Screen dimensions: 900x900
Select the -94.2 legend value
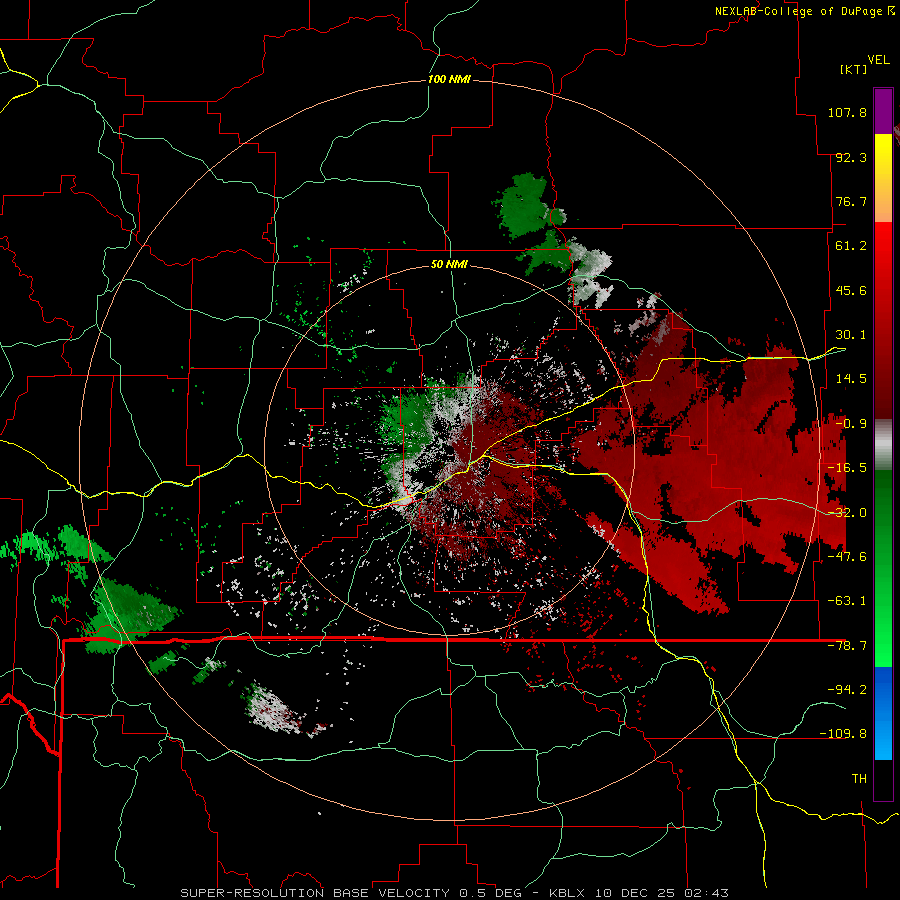(x=847, y=689)
